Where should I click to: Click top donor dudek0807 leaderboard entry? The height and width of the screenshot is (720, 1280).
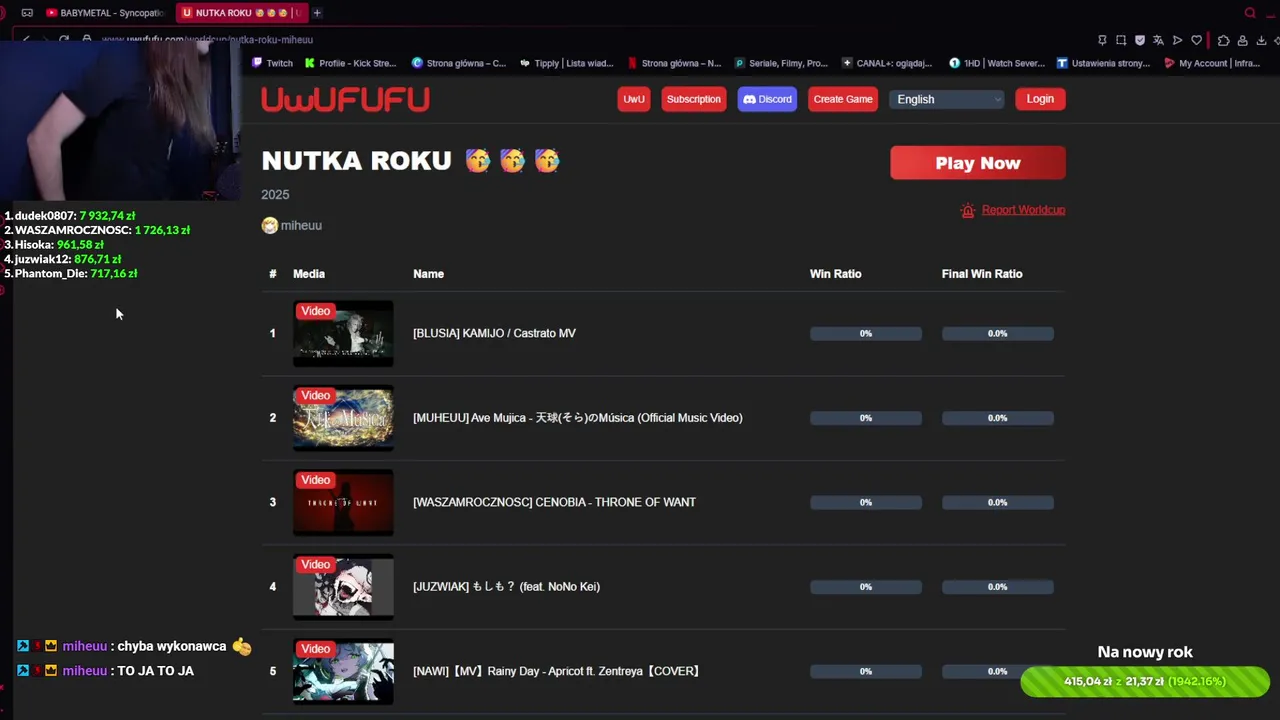[69, 216]
